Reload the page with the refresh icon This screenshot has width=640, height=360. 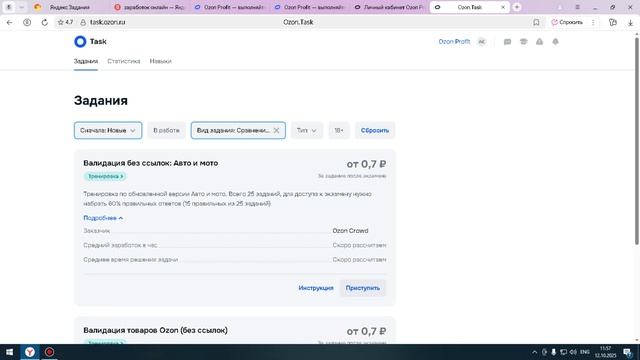point(44,22)
